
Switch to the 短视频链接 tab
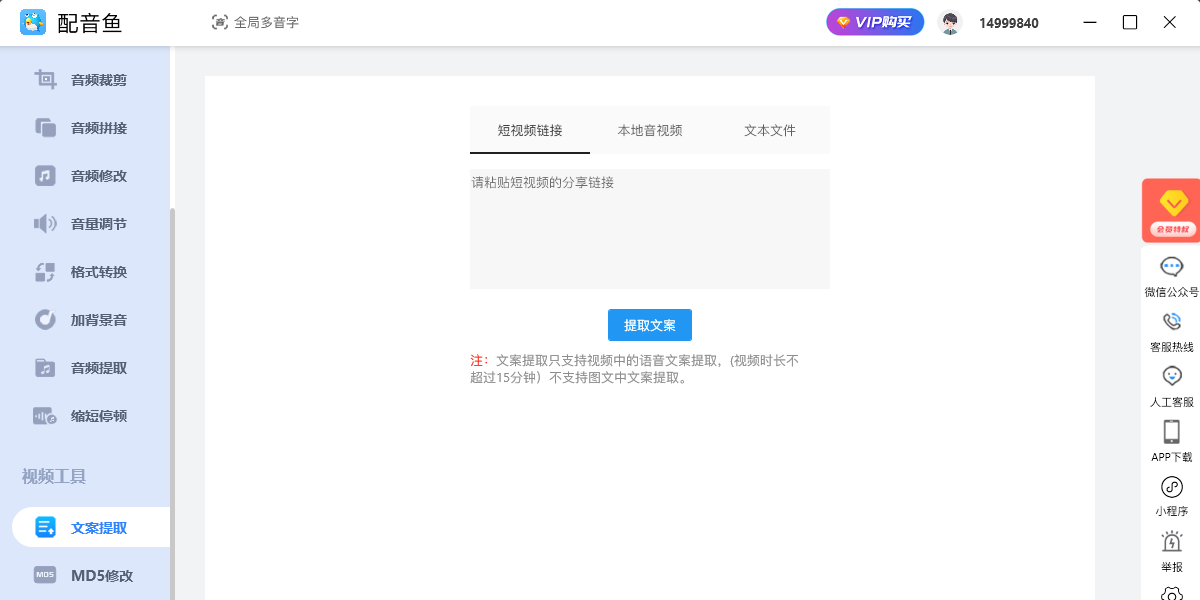coord(530,130)
